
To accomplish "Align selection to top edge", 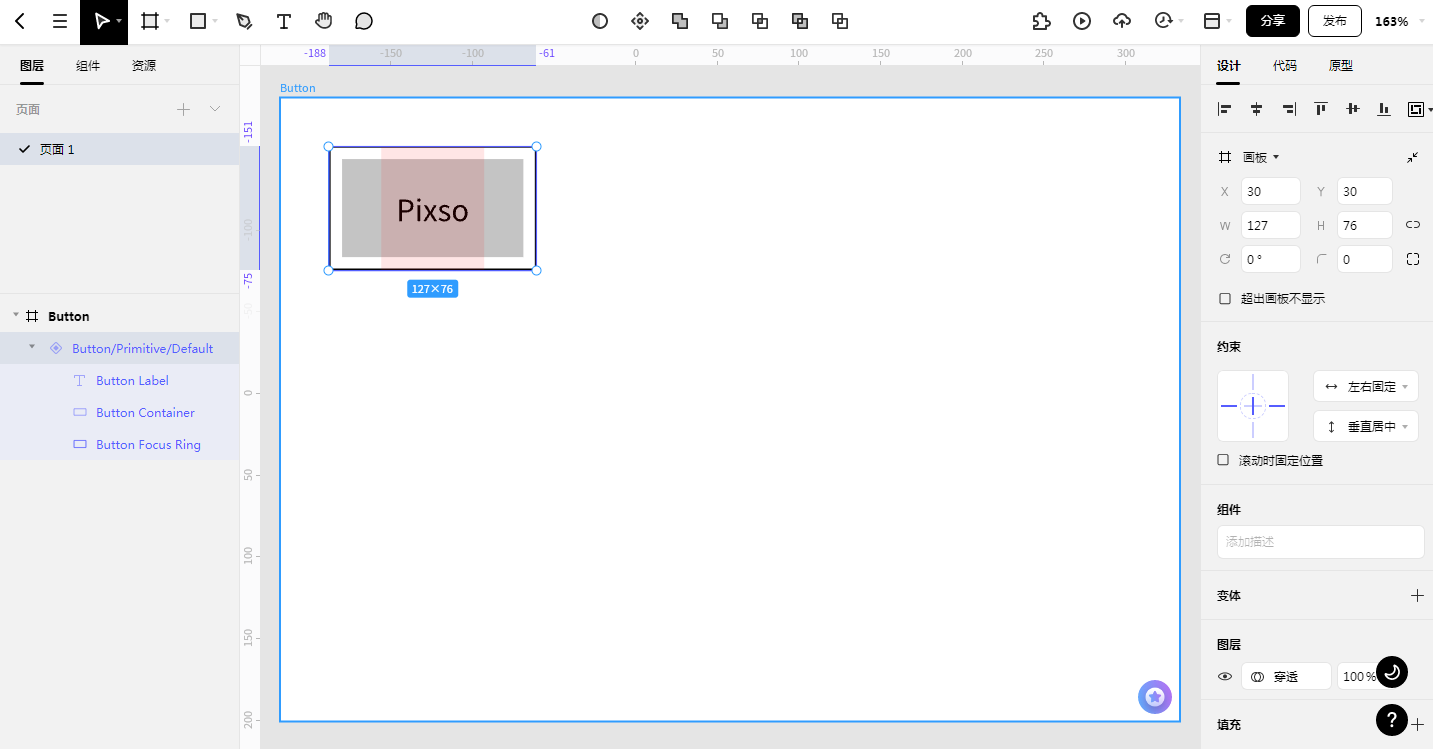I will (1321, 109).
